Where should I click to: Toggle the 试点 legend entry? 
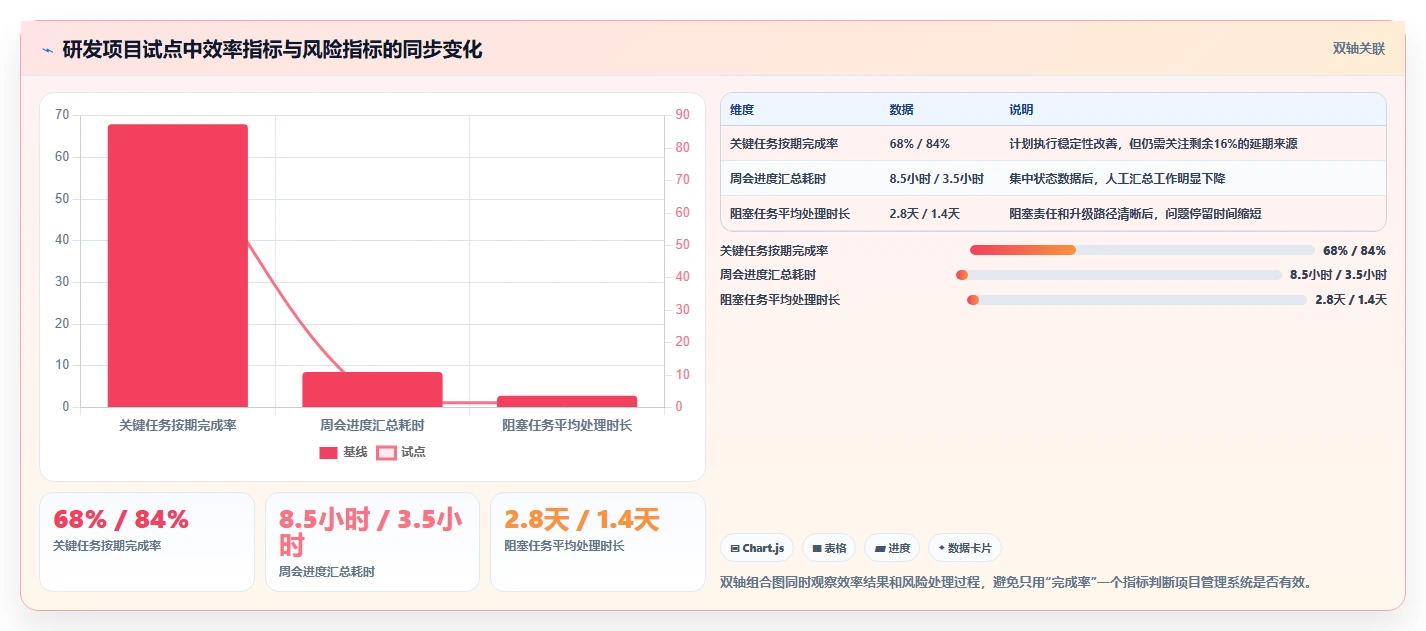coord(401,452)
